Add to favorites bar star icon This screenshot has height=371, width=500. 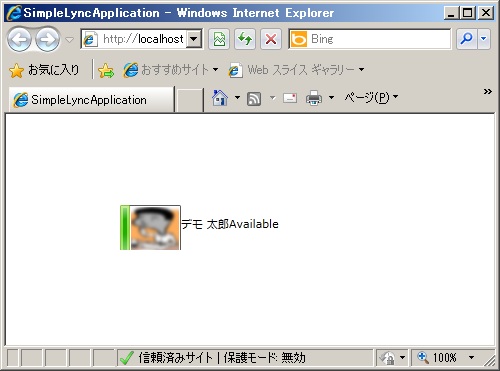pyautogui.click(x=106, y=70)
